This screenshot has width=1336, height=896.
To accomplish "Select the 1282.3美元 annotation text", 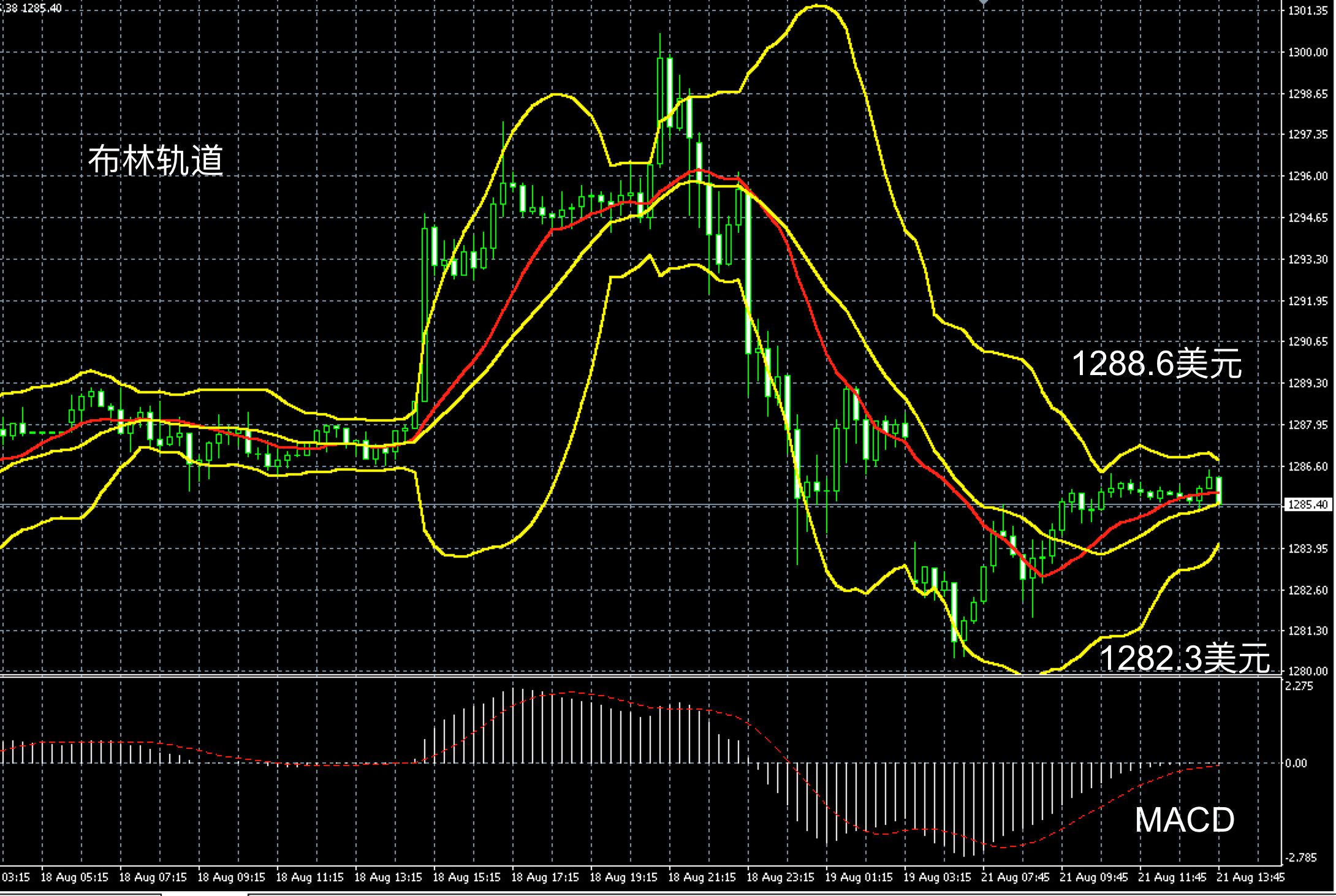I will tap(1184, 658).
